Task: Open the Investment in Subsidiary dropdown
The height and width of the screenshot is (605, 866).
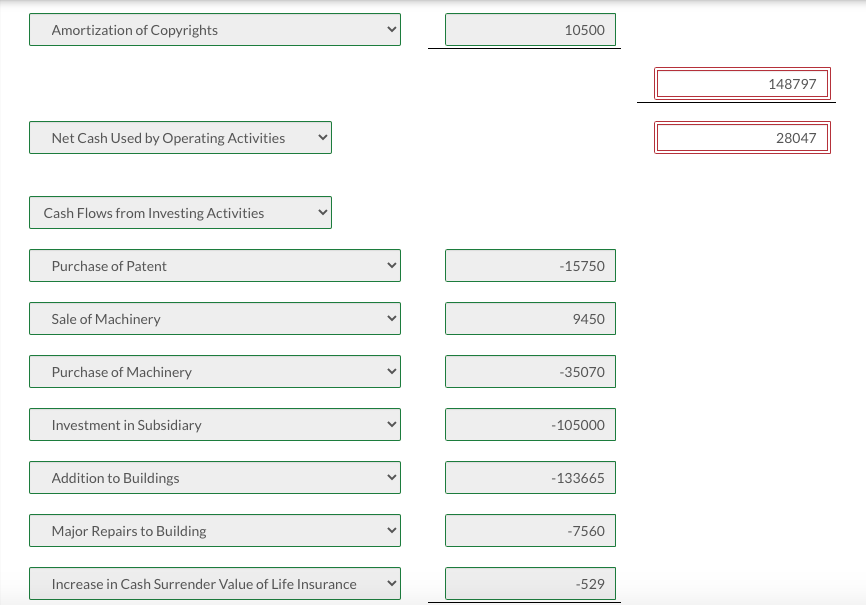Action: (x=215, y=425)
